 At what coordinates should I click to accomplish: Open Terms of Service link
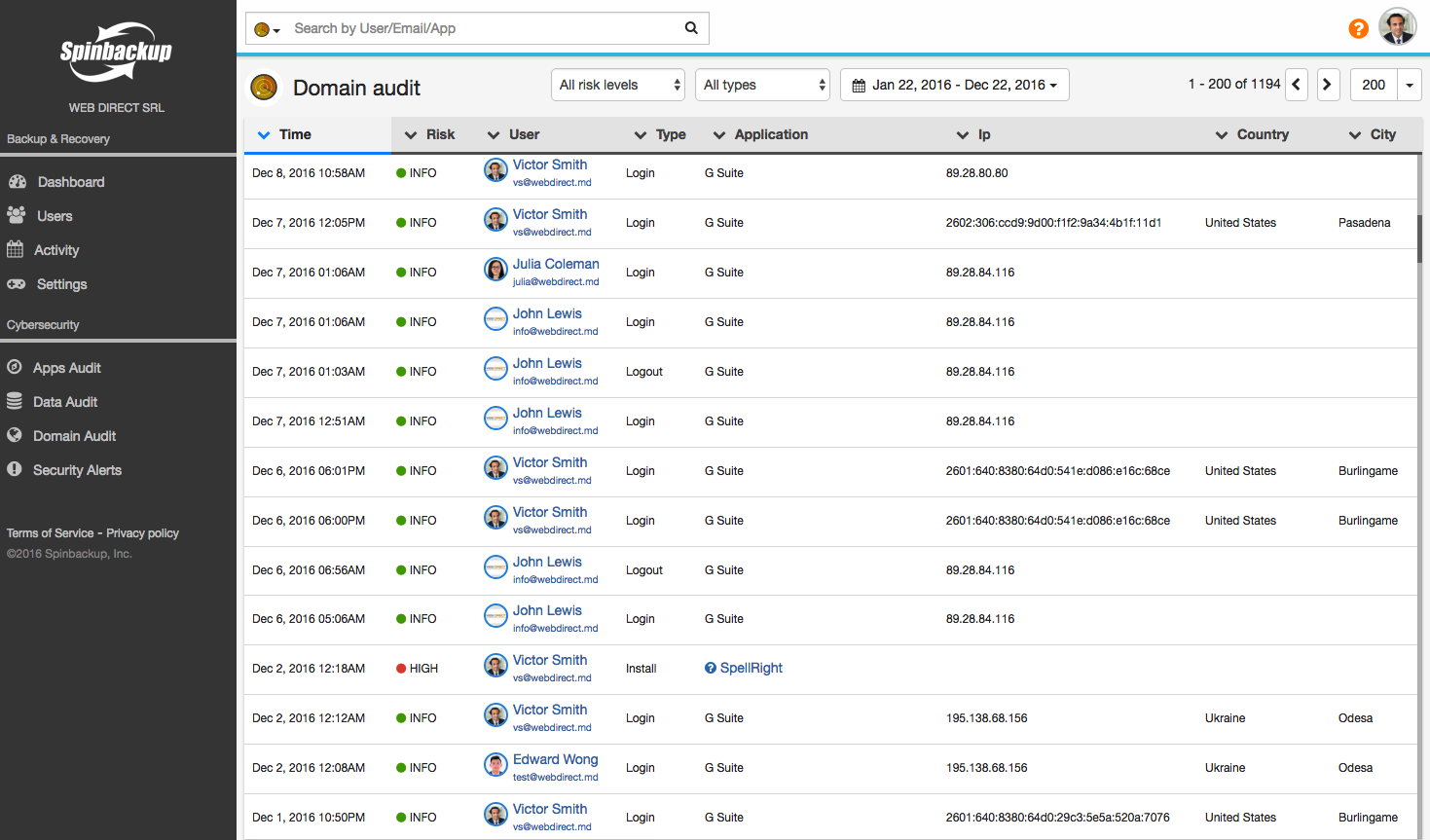pyautogui.click(x=51, y=533)
